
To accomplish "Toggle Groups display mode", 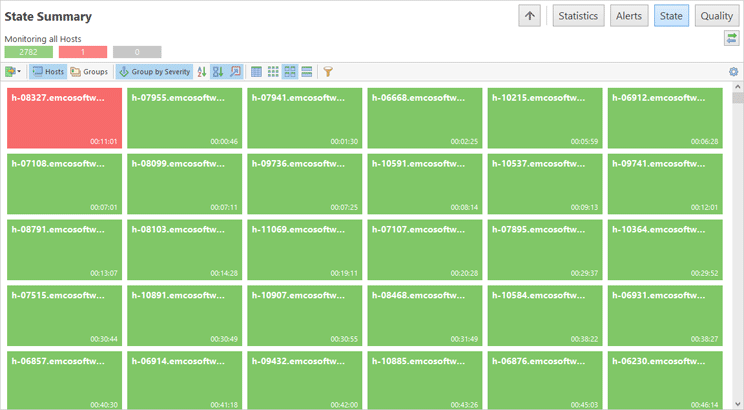I will 89,72.
